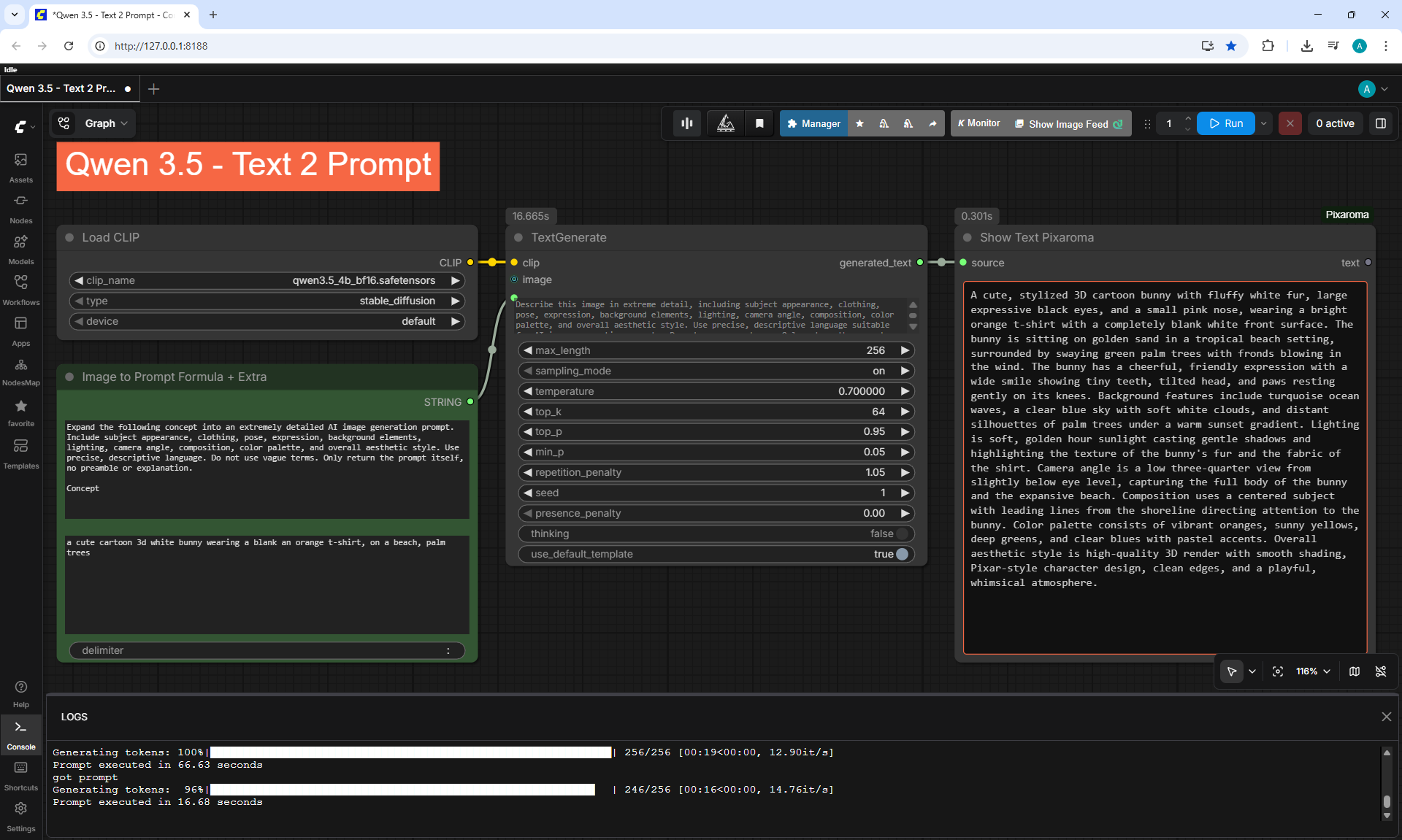This screenshot has height=840, width=1402.
Task: Switch to the Console tab
Action: (x=20, y=734)
